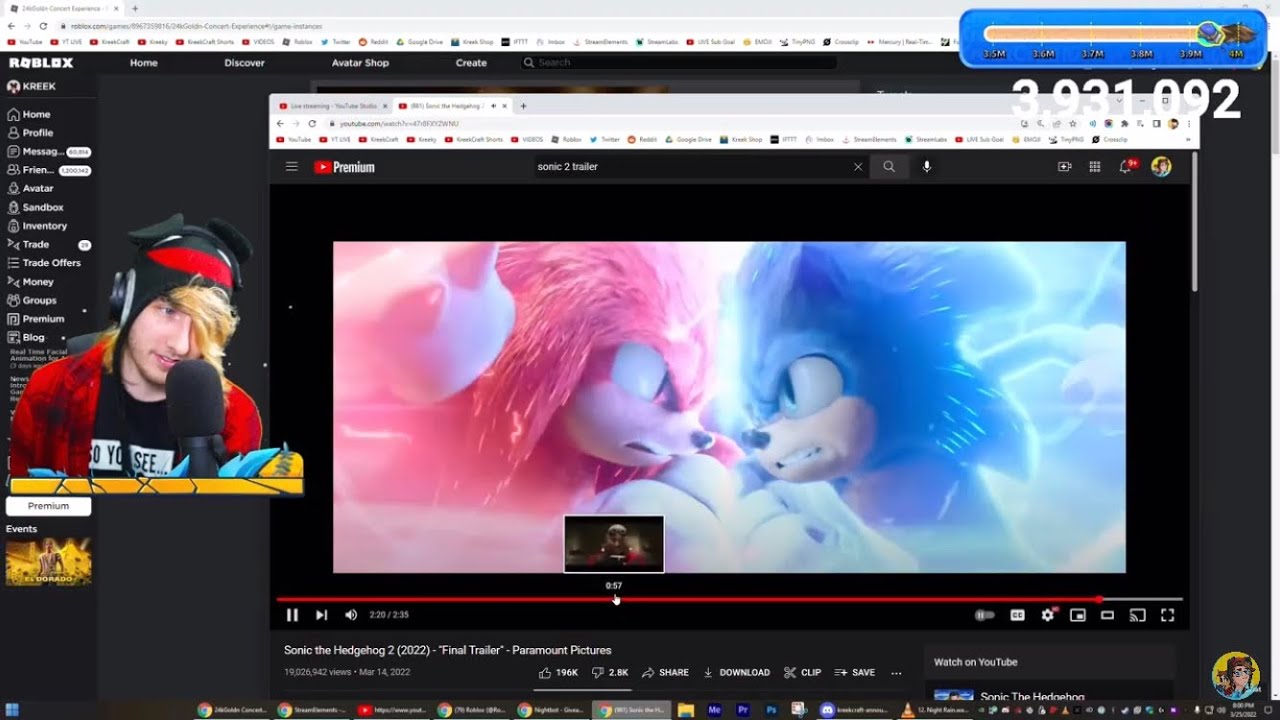Open Sonic The Hedgehog channel thumbnail
The height and width of the screenshot is (720, 1280).
click(953, 695)
